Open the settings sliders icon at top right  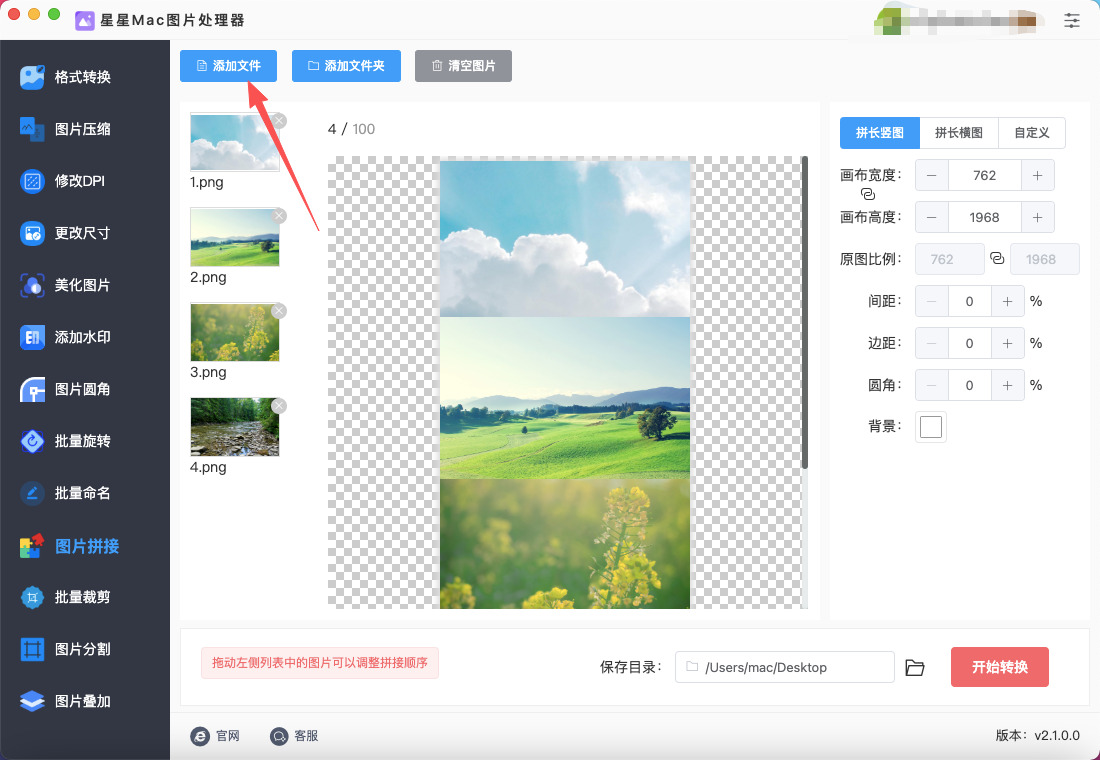[1071, 20]
